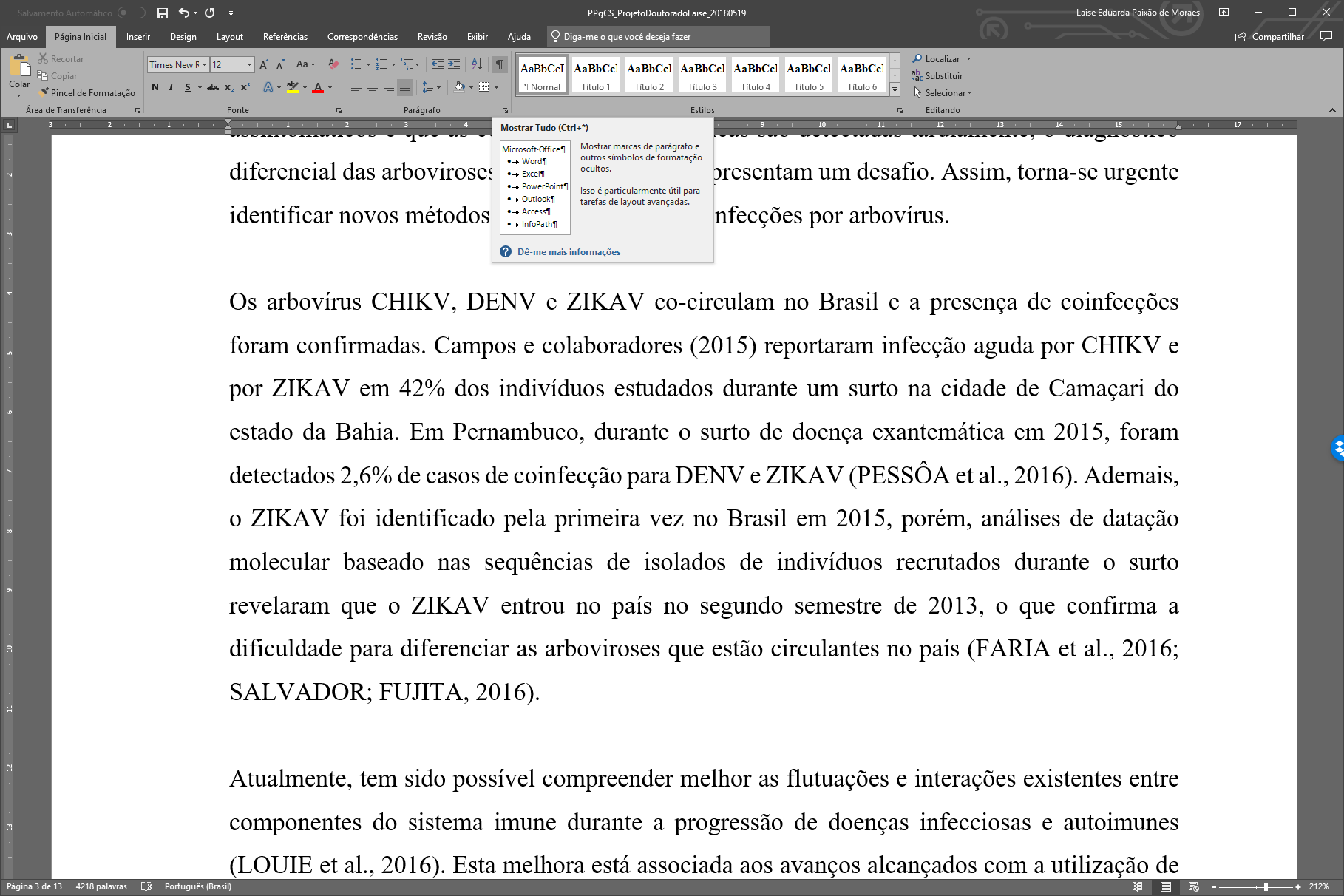Apply the red font color
Image resolution: width=1344 pixels, height=896 pixels.
(x=318, y=87)
